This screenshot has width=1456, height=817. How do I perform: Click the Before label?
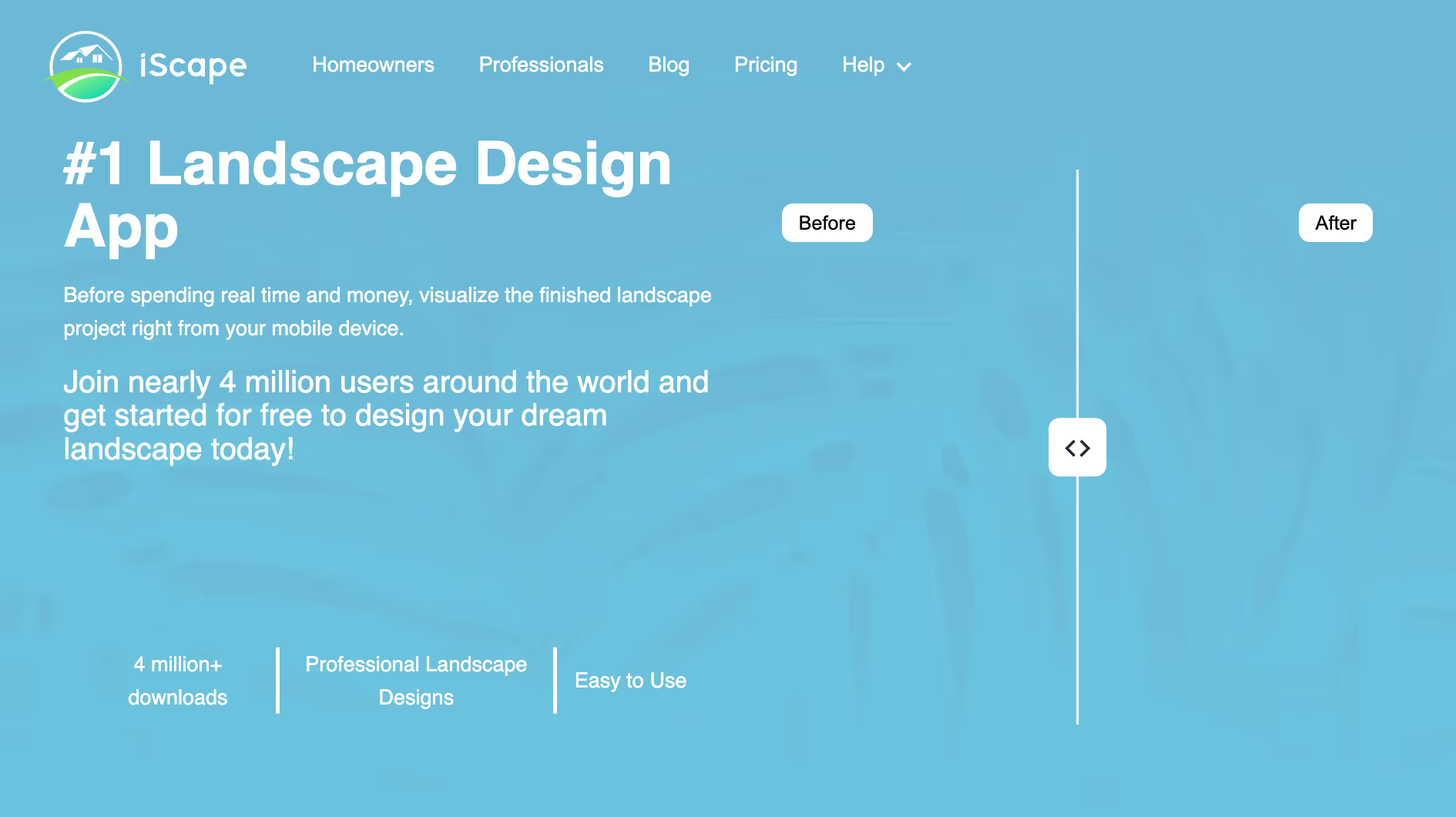(827, 223)
